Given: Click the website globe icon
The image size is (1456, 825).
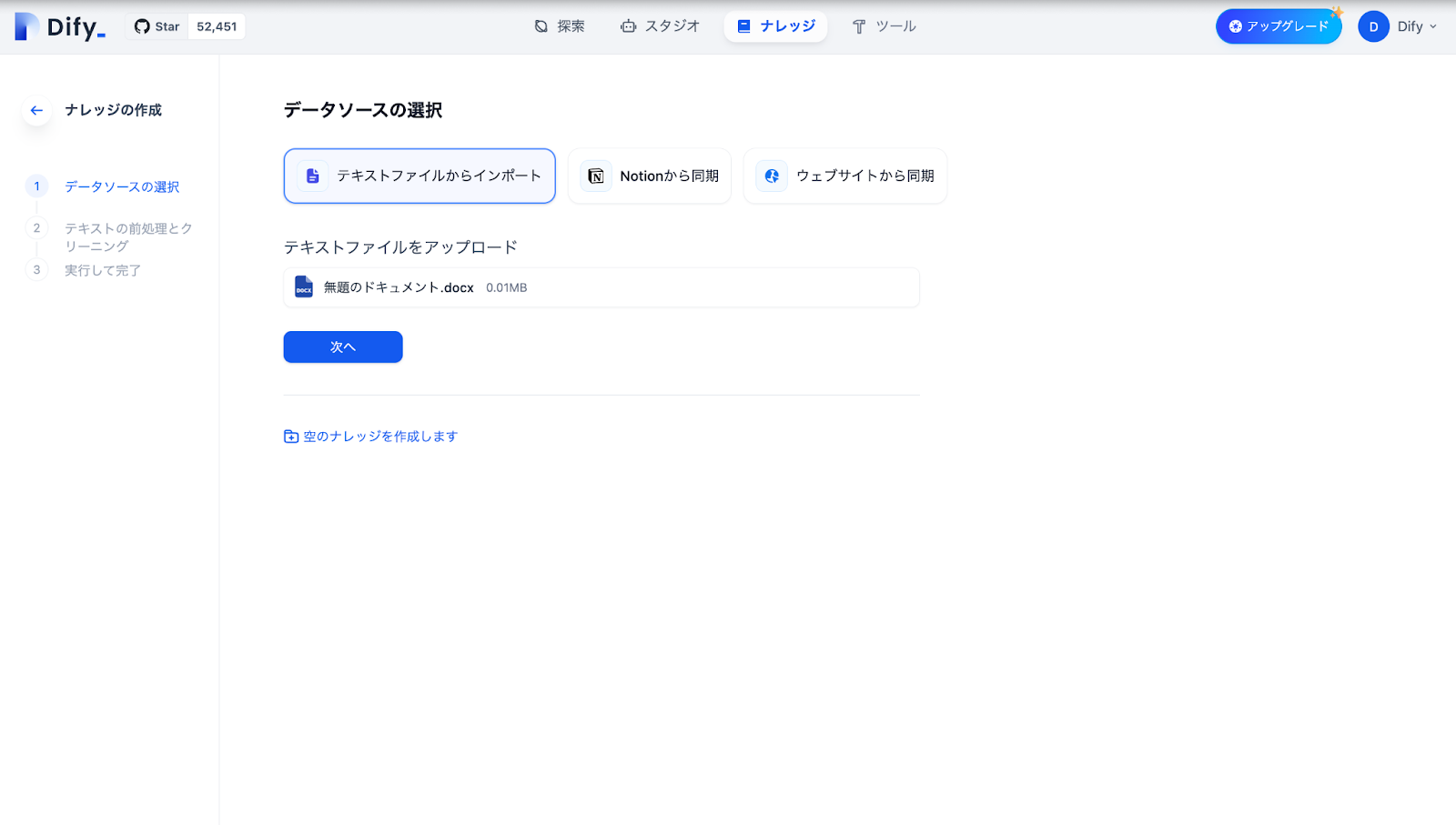Looking at the screenshot, I should [x=771, y=176].
